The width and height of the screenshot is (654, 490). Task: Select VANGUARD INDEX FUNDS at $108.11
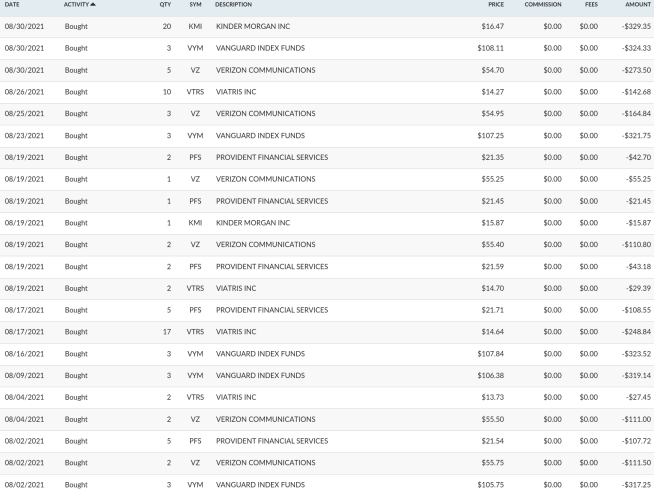260,48
